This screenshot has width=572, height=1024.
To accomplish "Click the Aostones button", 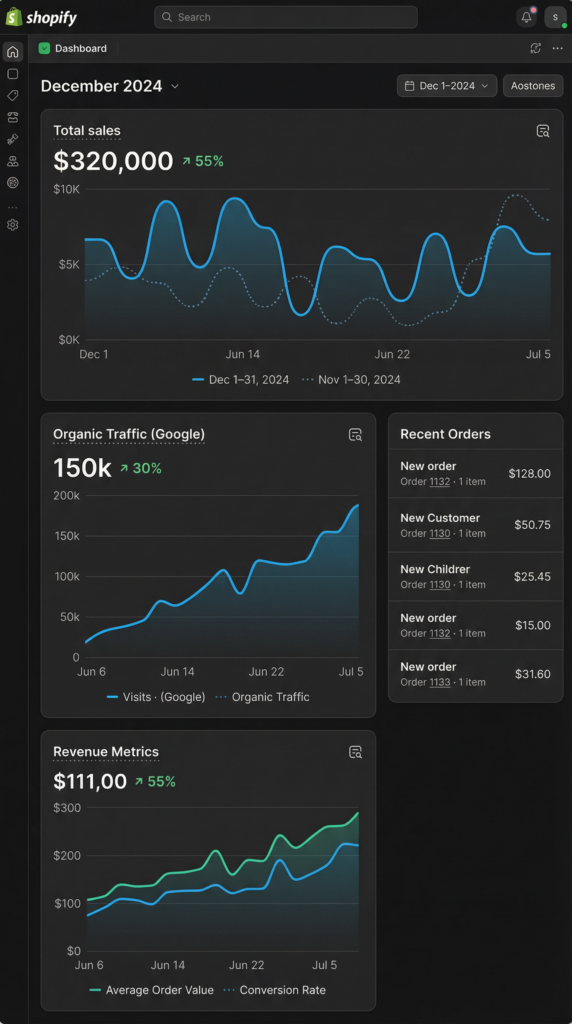I will click(x=533, y=86).
